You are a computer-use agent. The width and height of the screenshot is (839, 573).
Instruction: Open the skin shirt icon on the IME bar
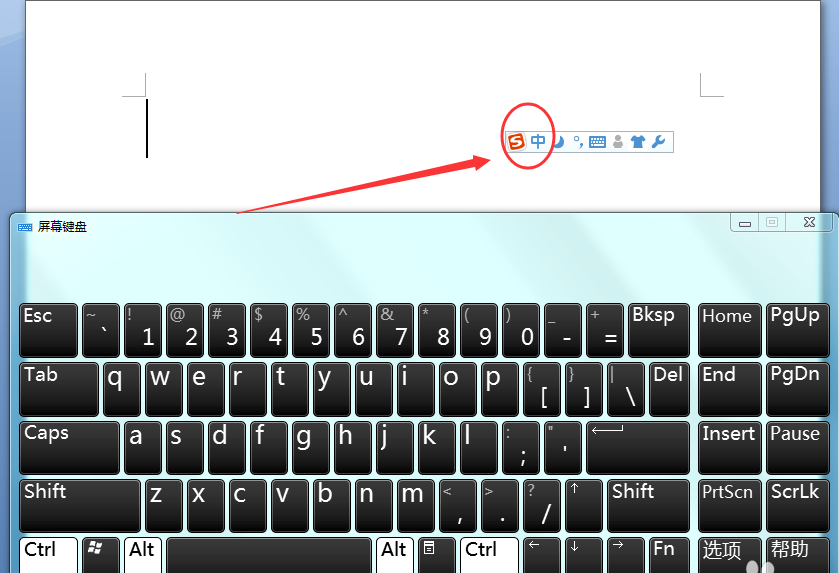coord(638,142)
